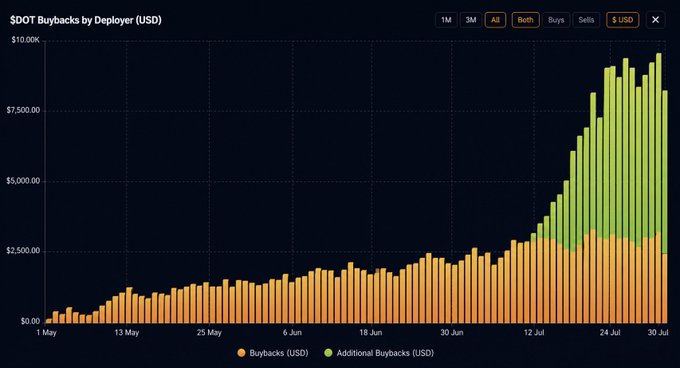The height and width of the screenshot is (368, 680).
Task: Click the $7,500.00 y-axis label
Action: 23,110
